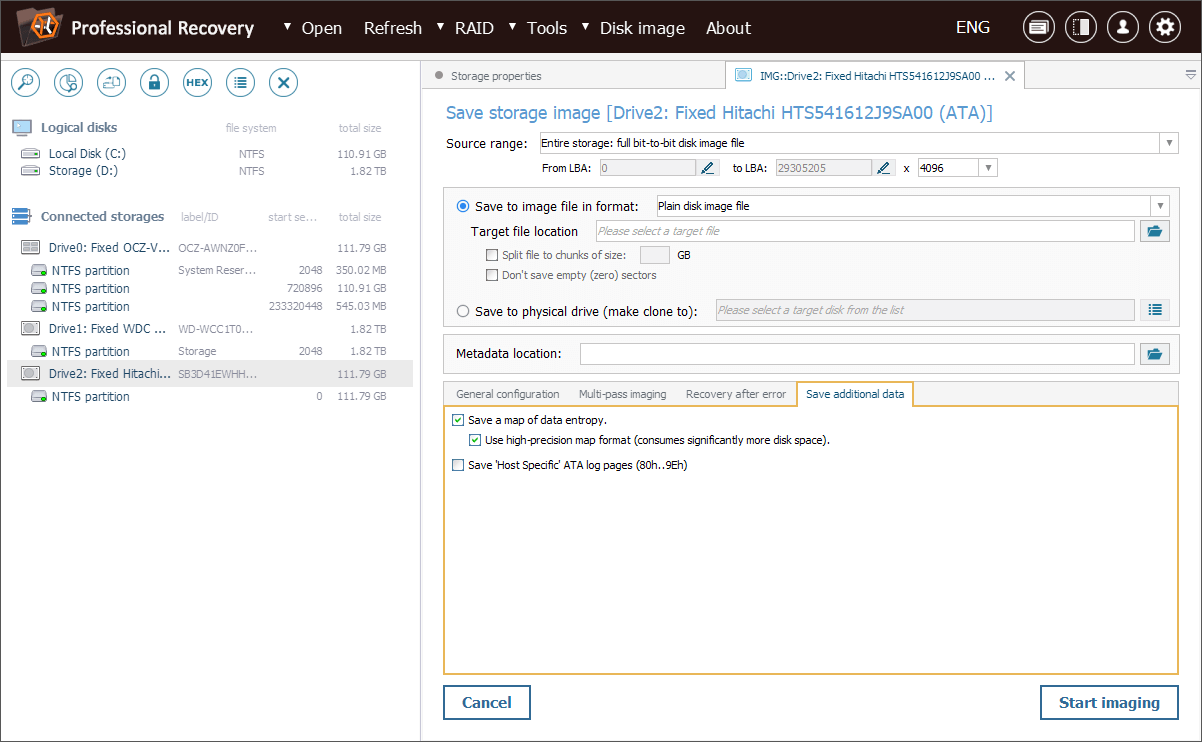Enable Save 'Host Specific' ATA log pages
The image size is (1202, 742).
(x=458, y=465)
